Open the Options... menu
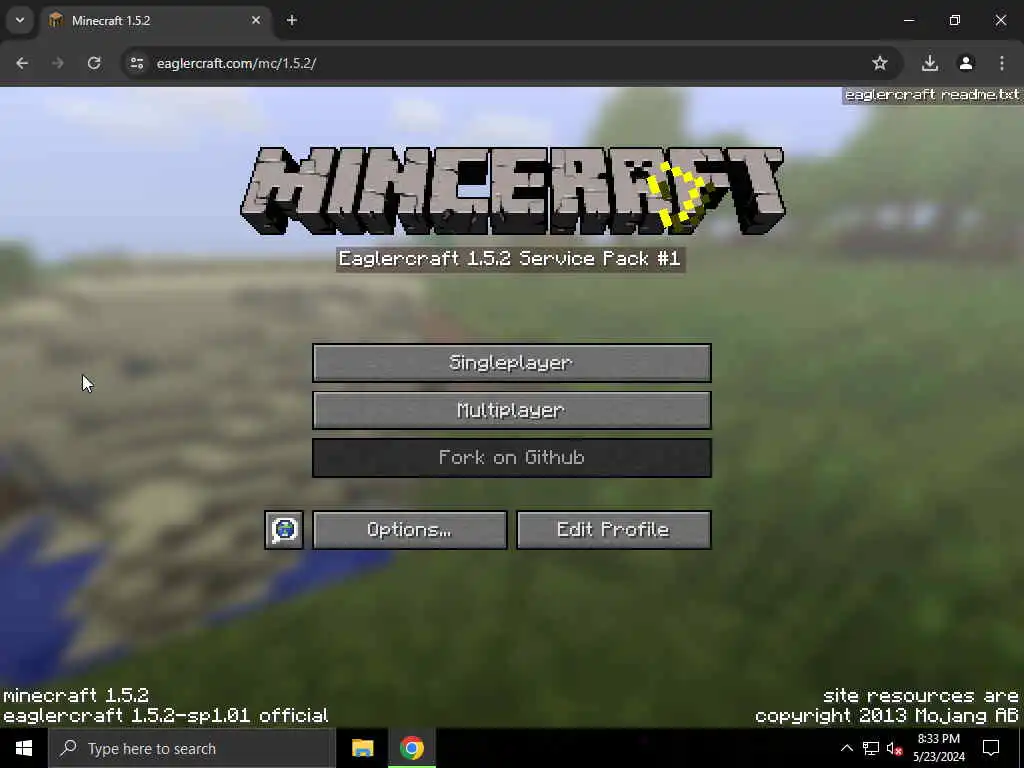The width and height of the screenshot is (1024, 768). click(x=409, y=530)
